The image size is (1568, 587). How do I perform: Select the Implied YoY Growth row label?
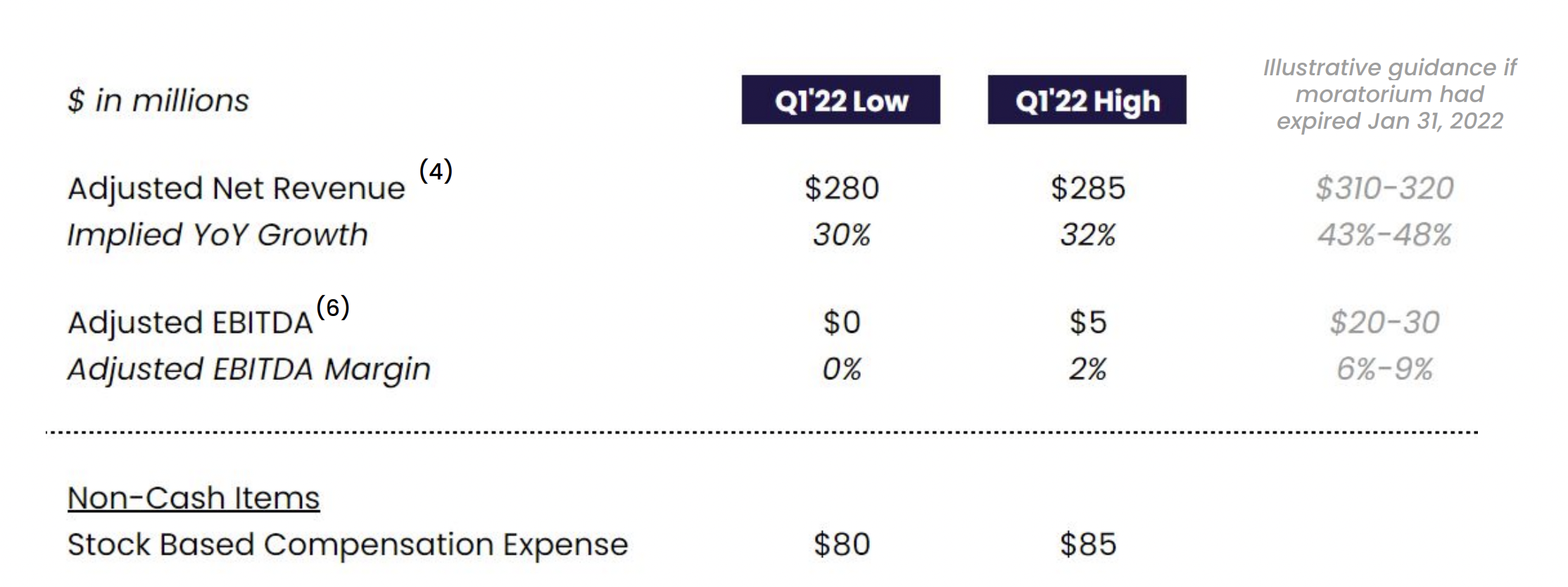point(217,235)
